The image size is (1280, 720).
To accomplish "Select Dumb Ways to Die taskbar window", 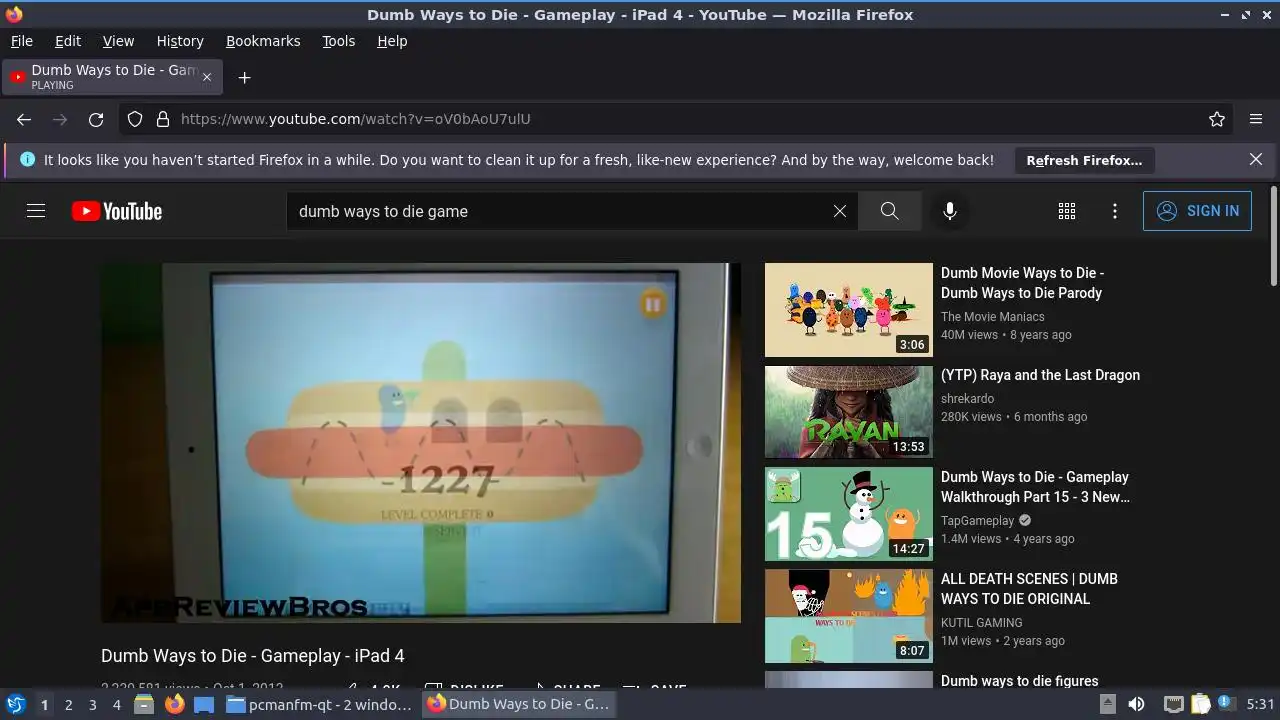I will (518, 704).
